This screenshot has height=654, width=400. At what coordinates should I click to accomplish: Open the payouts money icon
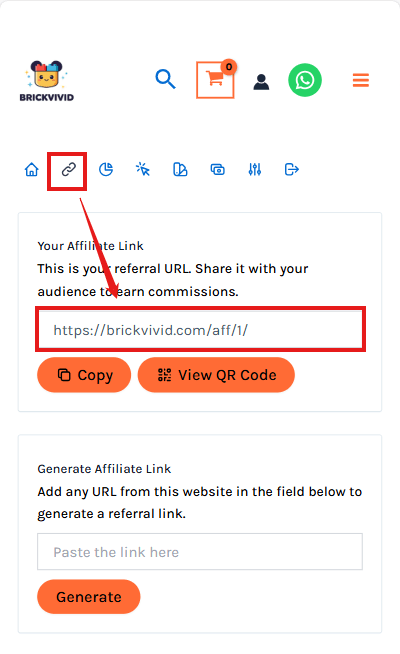[218, 170]
